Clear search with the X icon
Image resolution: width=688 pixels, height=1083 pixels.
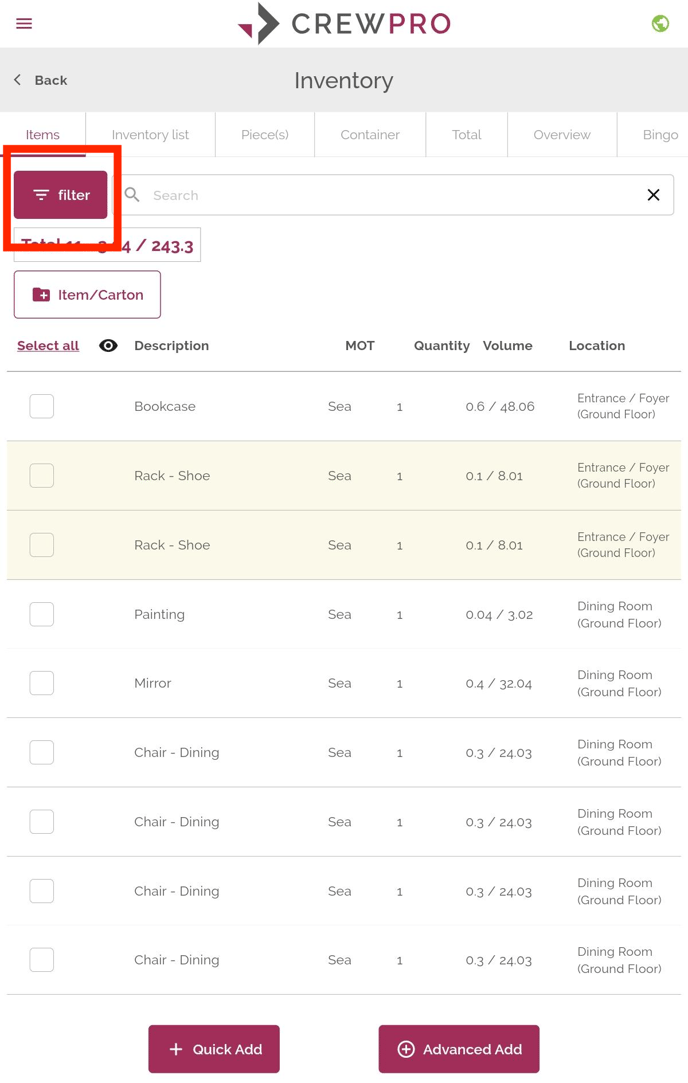[653, 195]
